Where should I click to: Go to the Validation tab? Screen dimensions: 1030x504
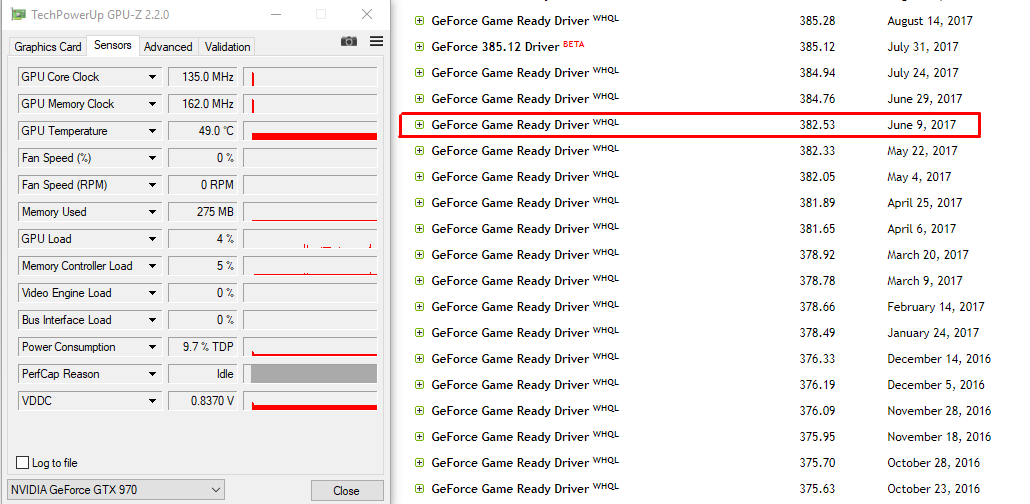pos(227,47)
